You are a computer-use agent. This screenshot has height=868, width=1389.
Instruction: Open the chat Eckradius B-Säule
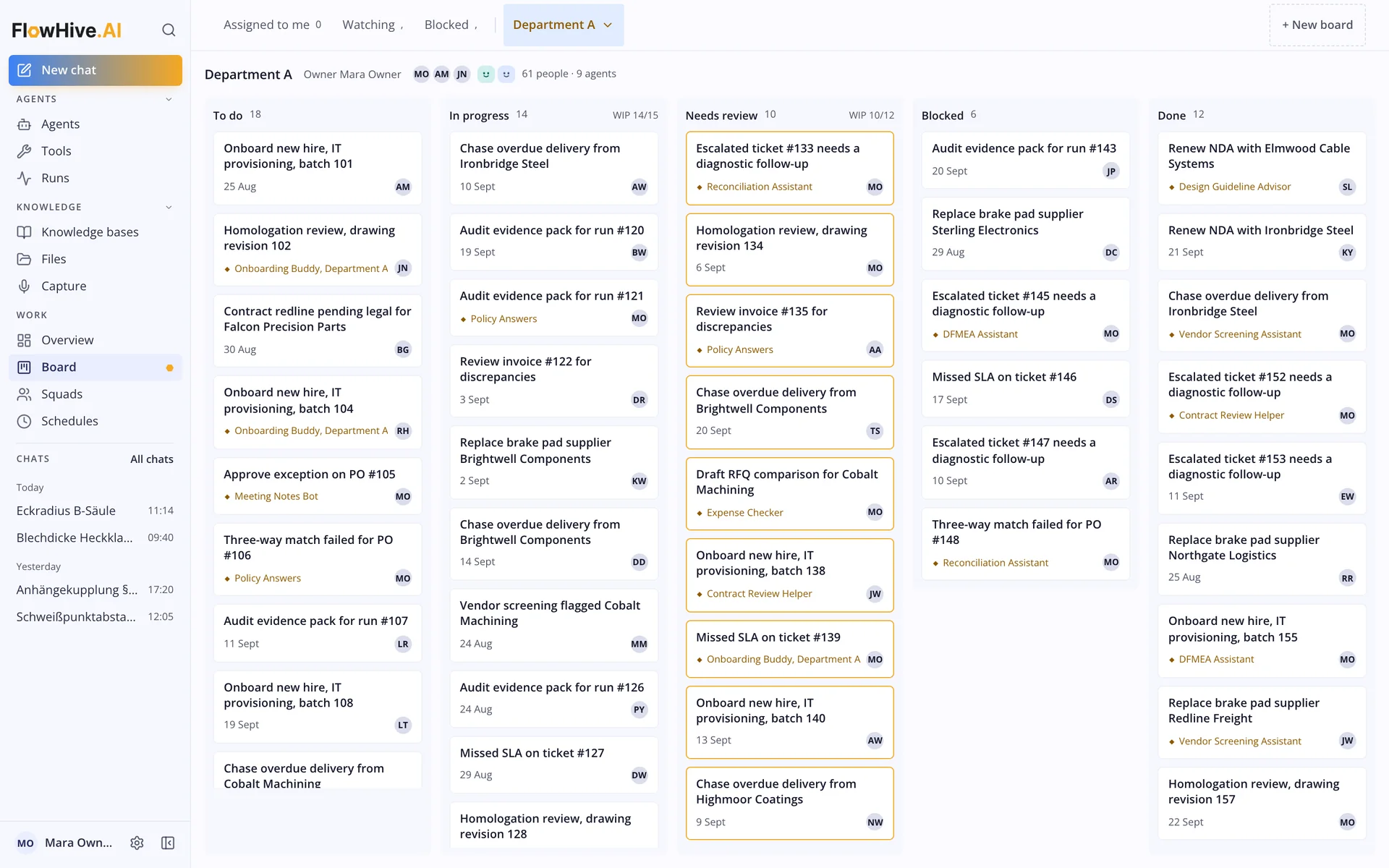[x=95, y=511]
